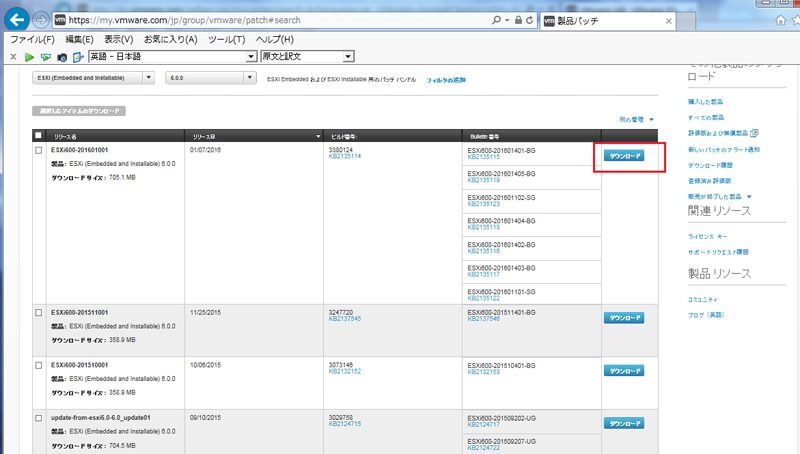Click the vm favicon in address bar
Viewport: 800px width, 454px height.
[60, 20]
